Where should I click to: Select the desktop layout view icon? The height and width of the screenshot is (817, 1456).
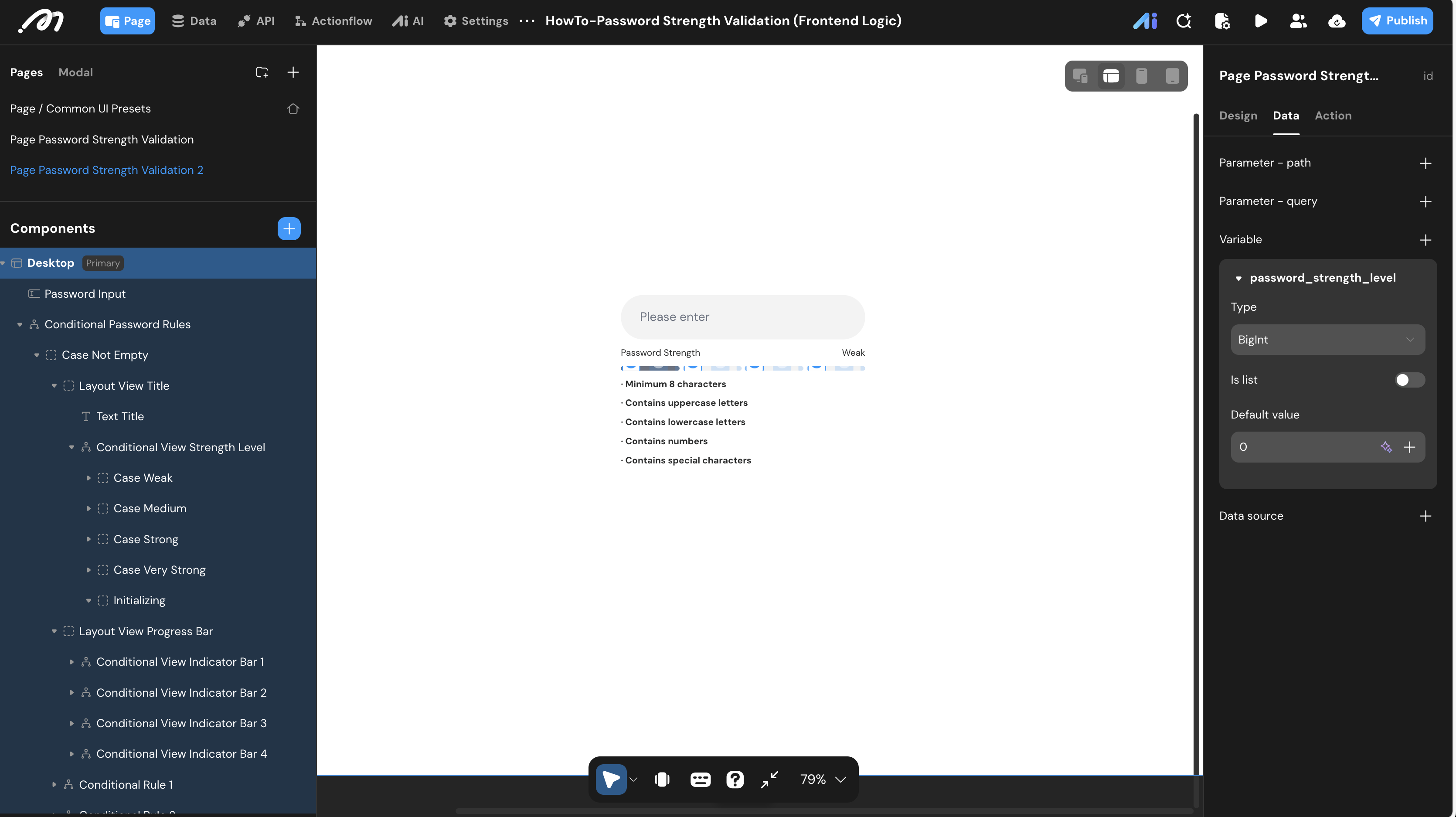pyautogui.click(x=1111, y=76)
